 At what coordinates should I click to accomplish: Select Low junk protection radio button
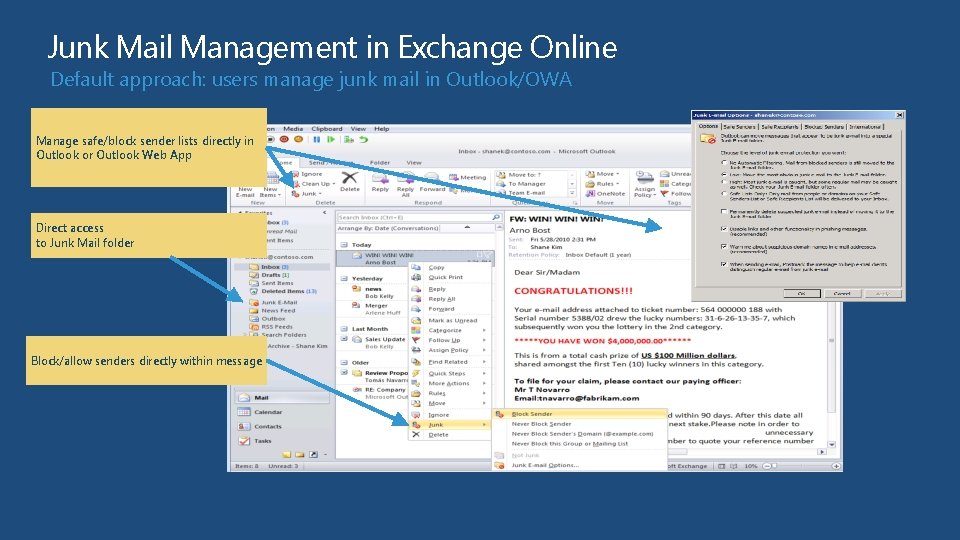click(x=724, y=174)
